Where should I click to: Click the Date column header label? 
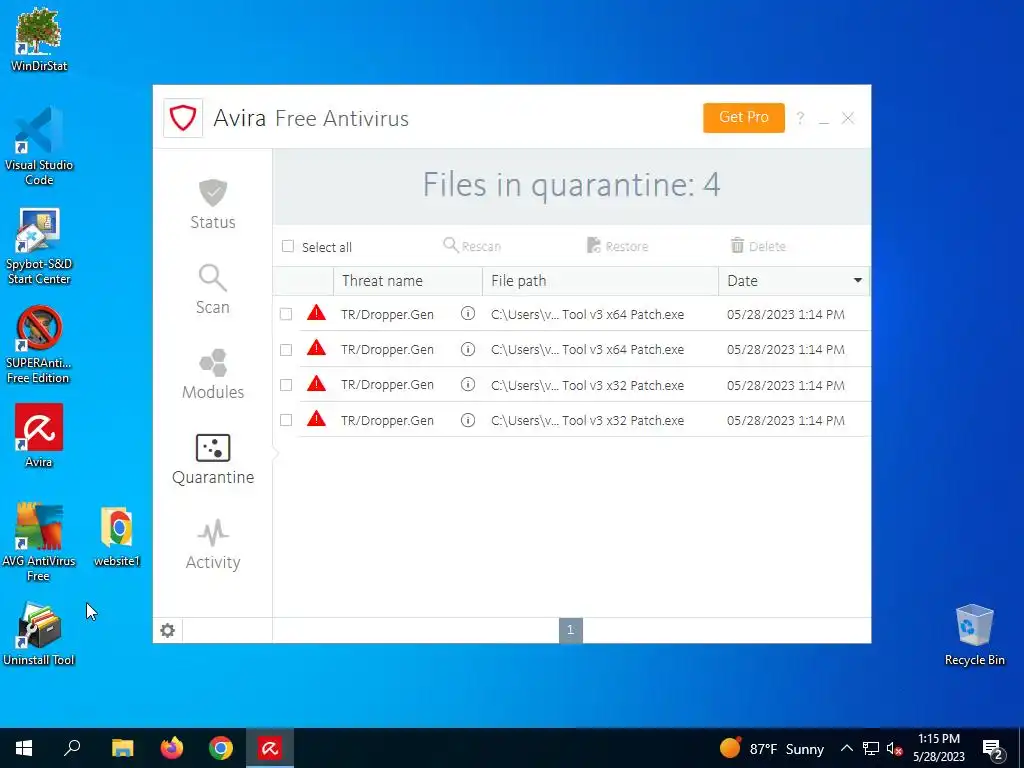tap(743, 281)
